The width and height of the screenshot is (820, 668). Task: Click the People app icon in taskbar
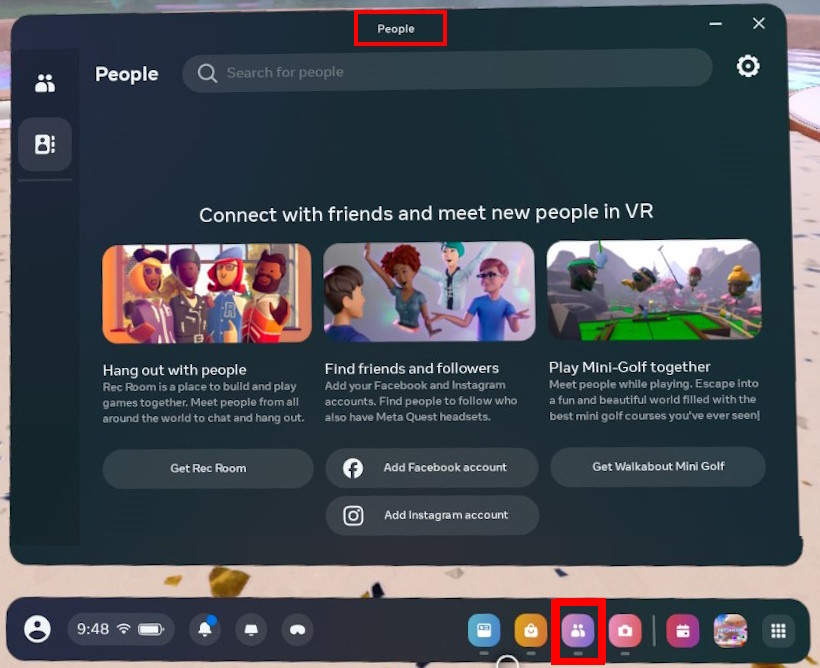tap(578, 630)
